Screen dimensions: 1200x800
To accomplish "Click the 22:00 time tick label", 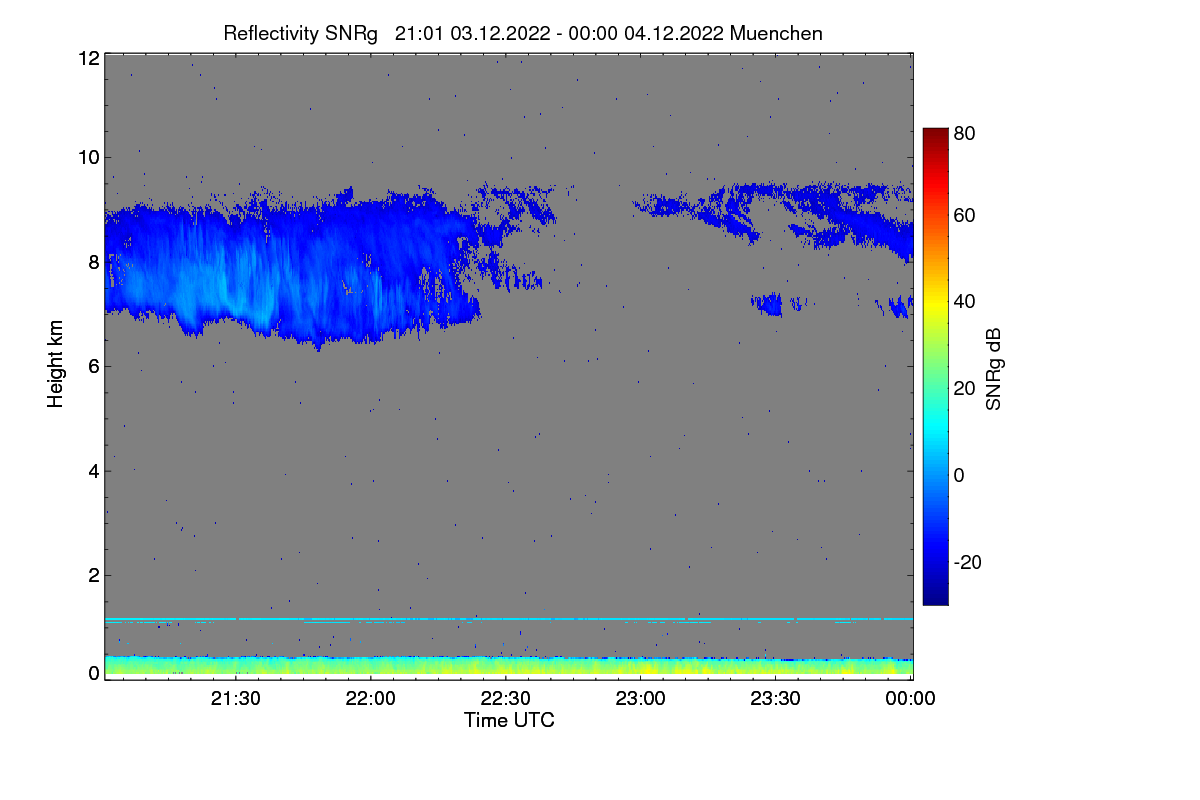I will click(371, 699).
